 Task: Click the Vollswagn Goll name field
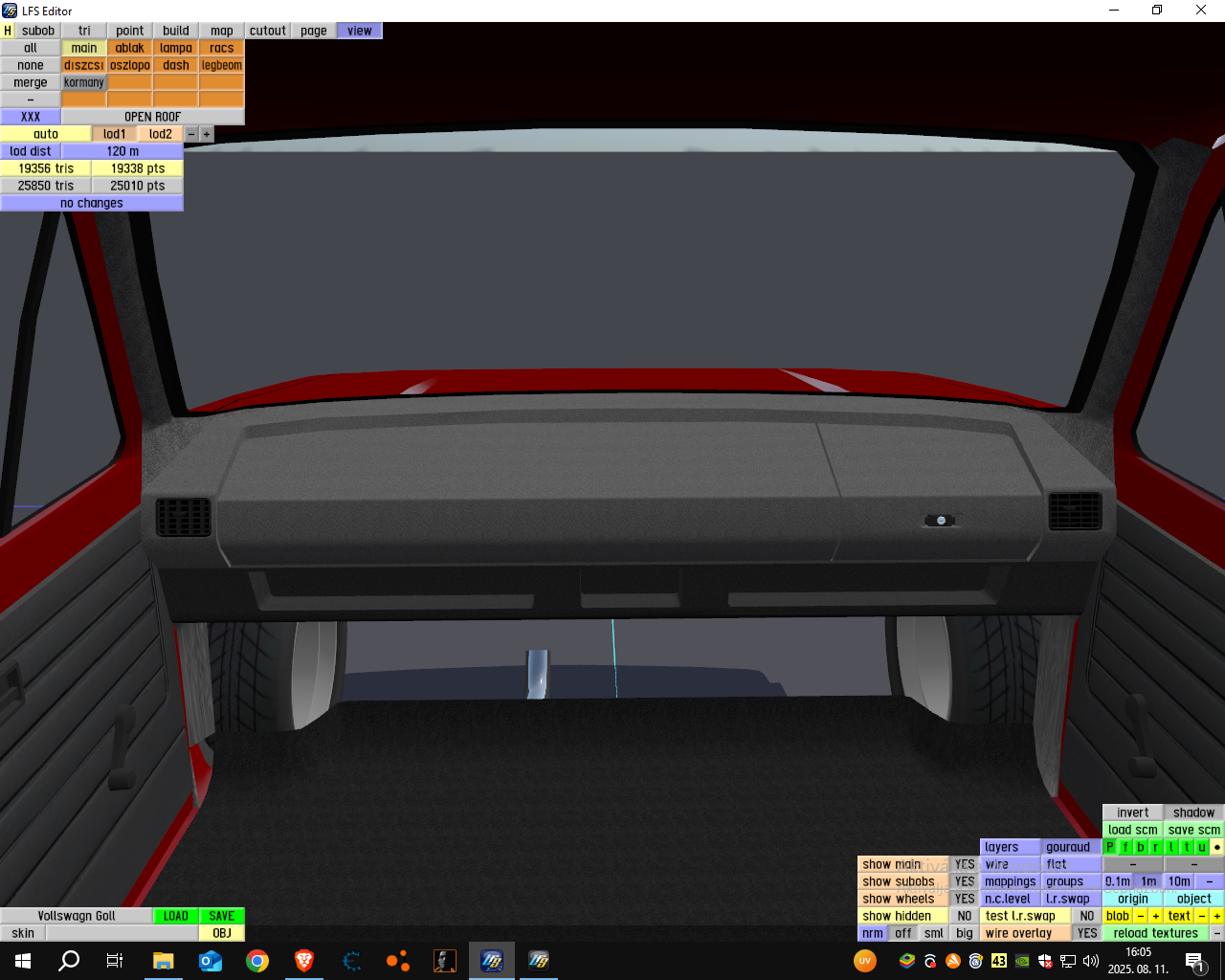[77, 916]
